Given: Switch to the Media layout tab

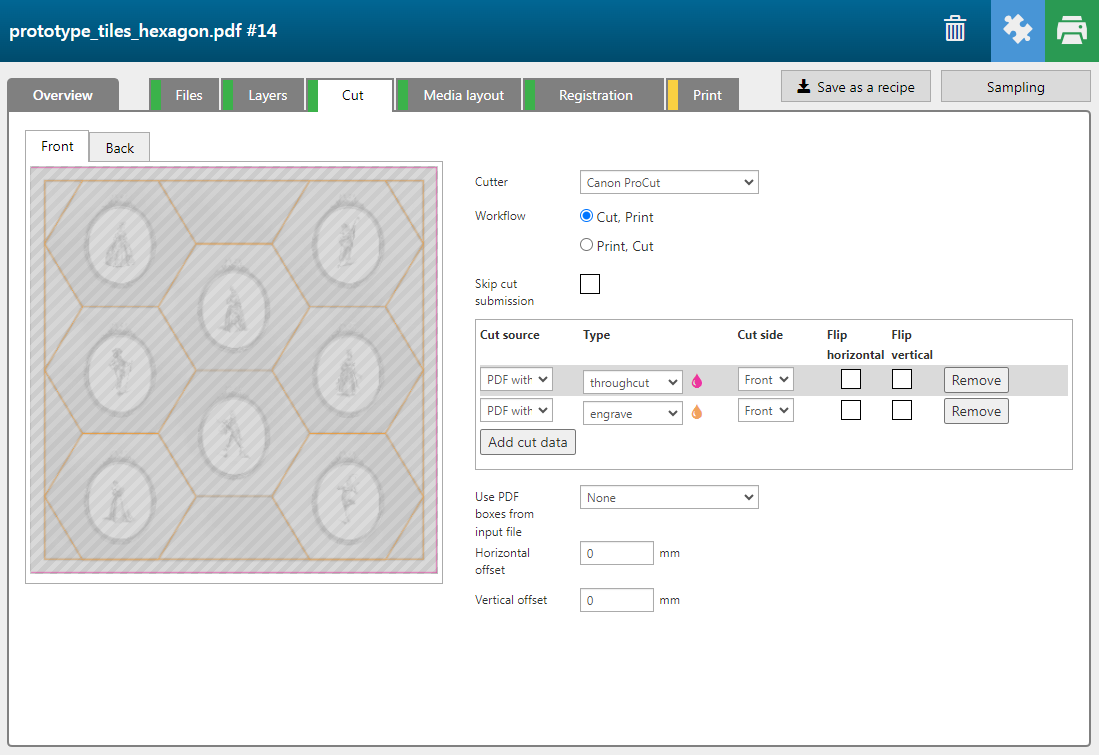Looking at the screenshot, I should pyautogui.click(x=463, y=96).
